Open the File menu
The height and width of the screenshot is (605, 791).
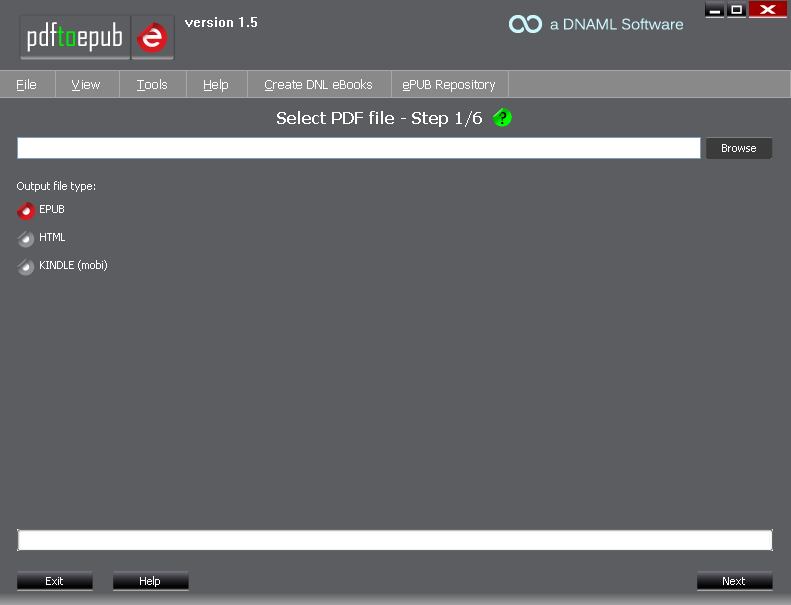pyautogui.click(x=27, y=84)
